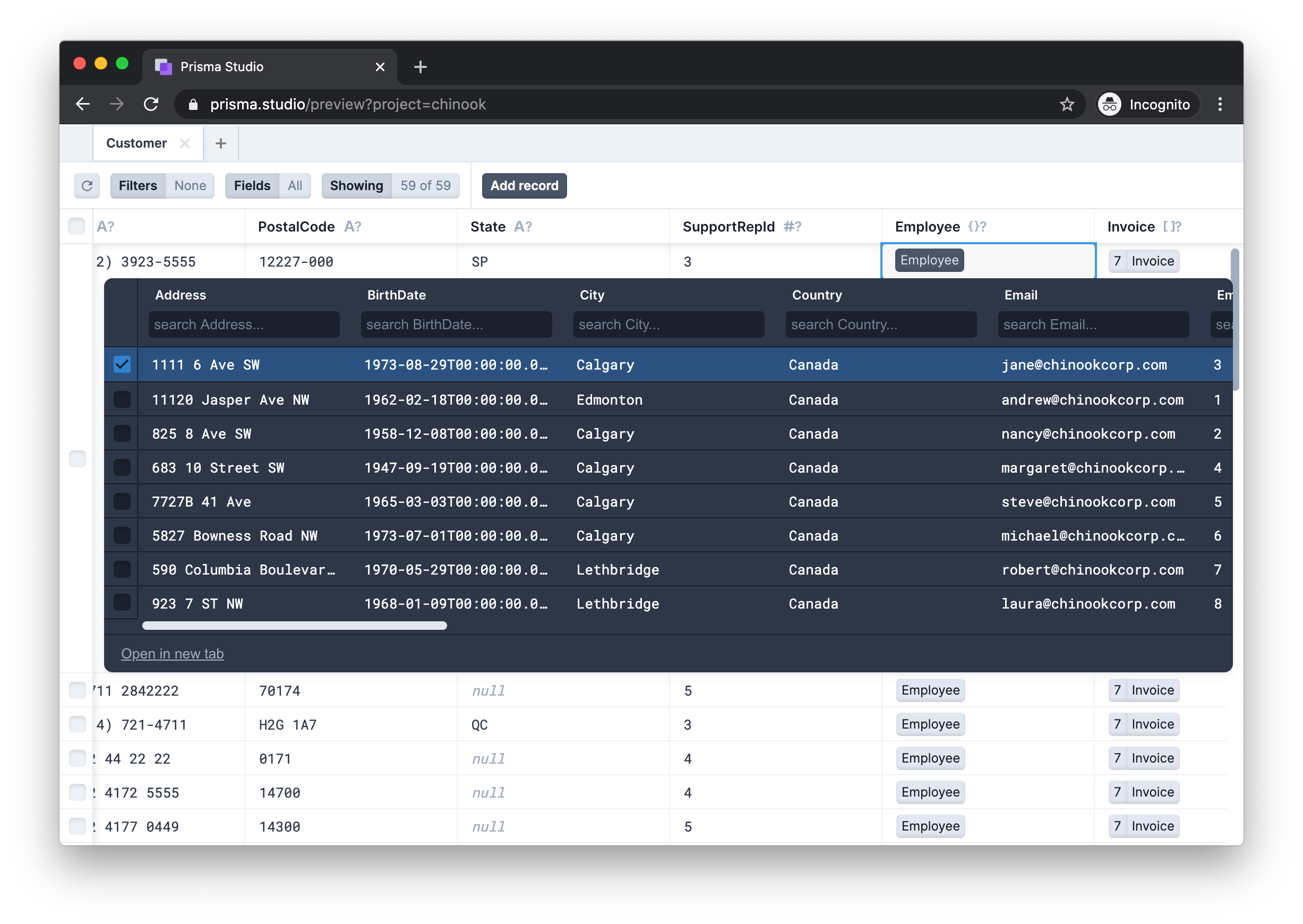Image resolution: width=1303 pixels, height=924 pixels.
Task: Click the Incognito profile icon
Action: (1110, 104)
